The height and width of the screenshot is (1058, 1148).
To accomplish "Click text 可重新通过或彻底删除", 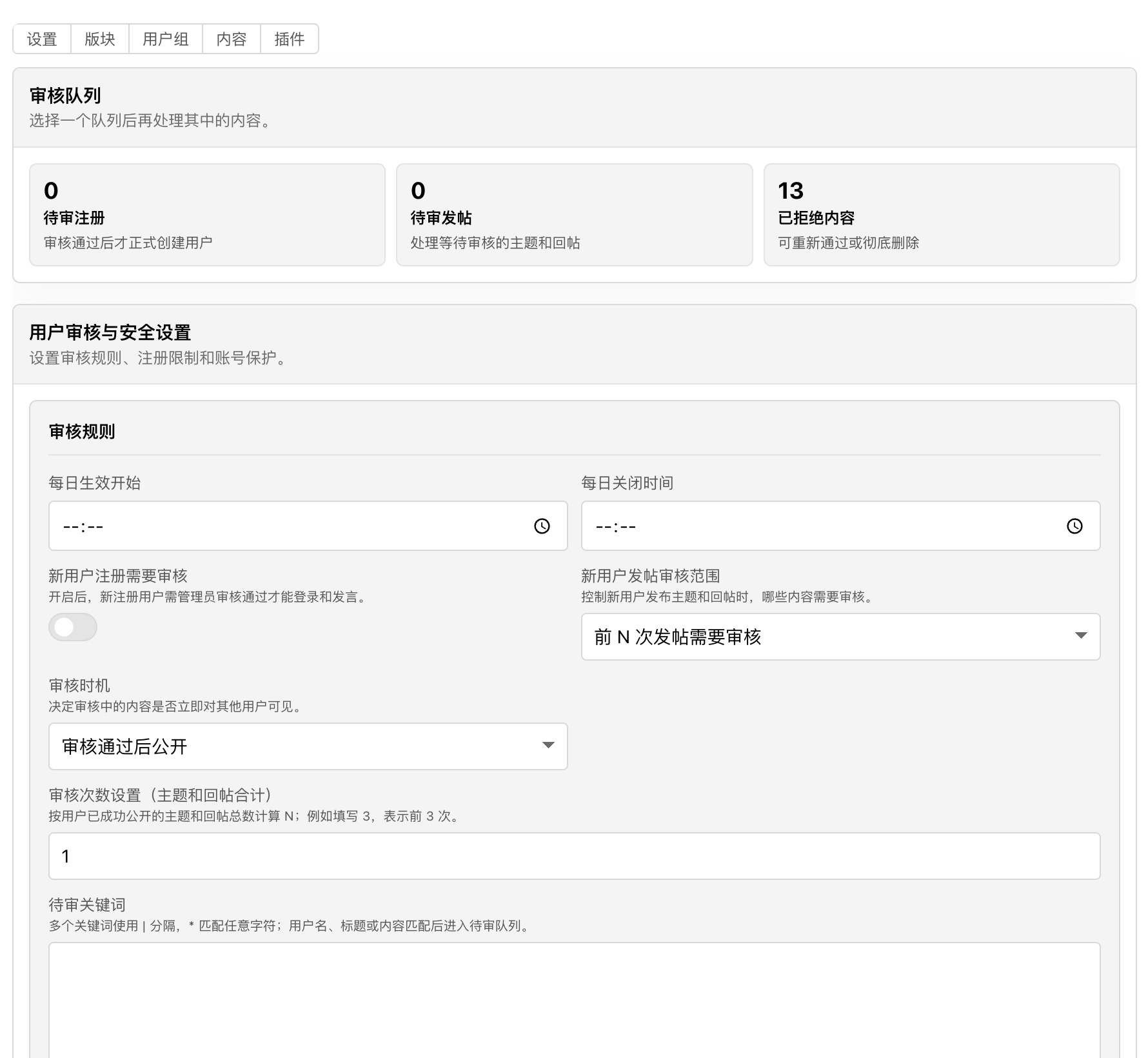I will click(849, 243).
